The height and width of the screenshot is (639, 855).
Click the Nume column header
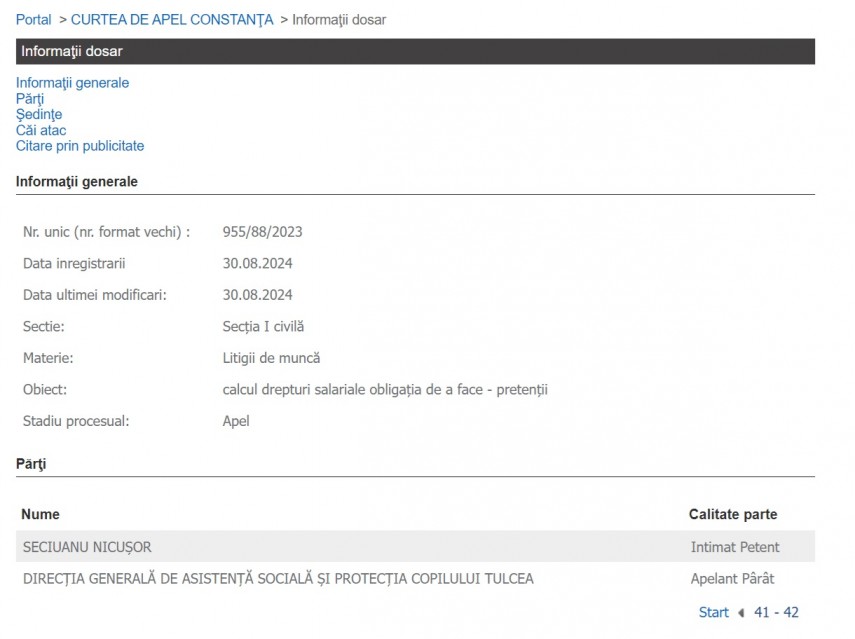[x=40, y=514]
